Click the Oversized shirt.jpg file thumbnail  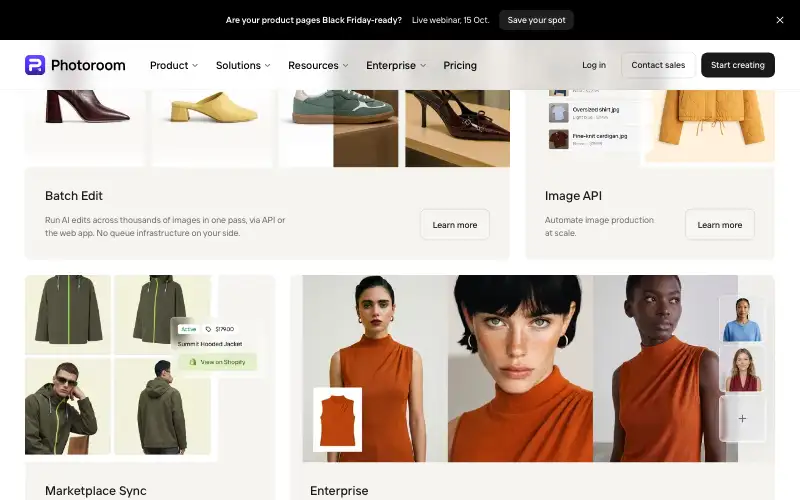point(559,112)
